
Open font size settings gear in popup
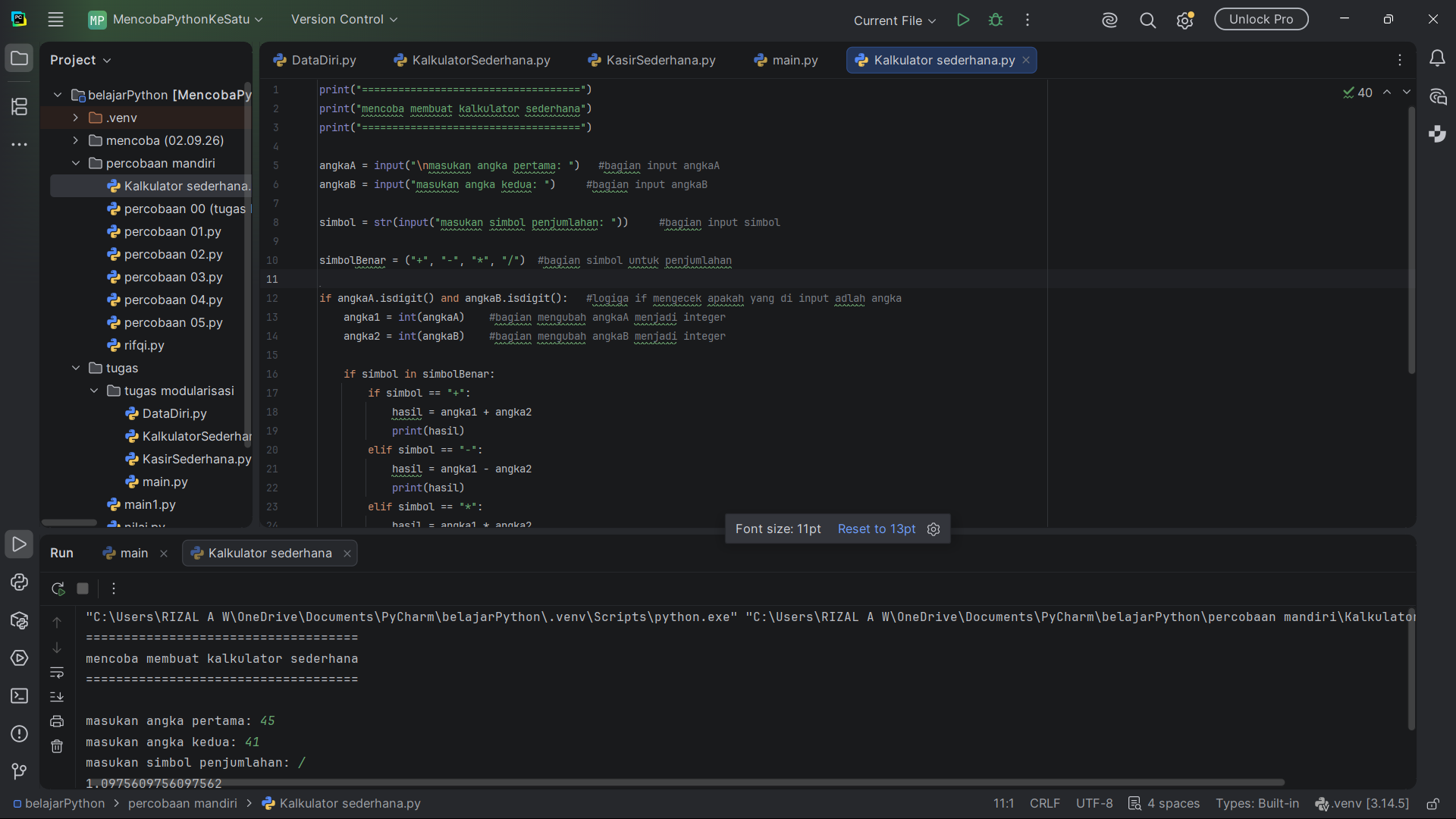click(x=934, y=529)
